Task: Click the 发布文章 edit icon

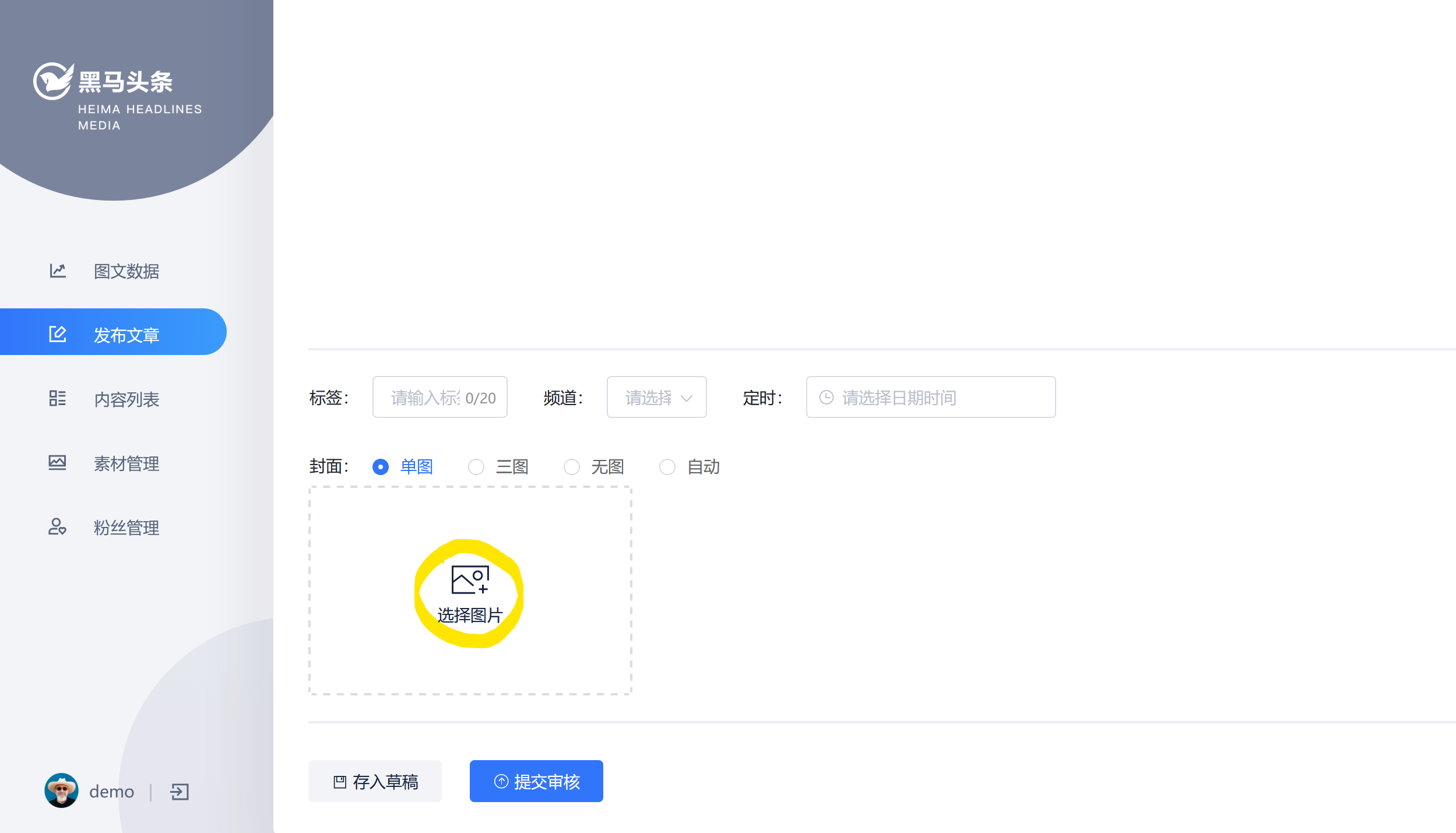Action: (58, 334)
